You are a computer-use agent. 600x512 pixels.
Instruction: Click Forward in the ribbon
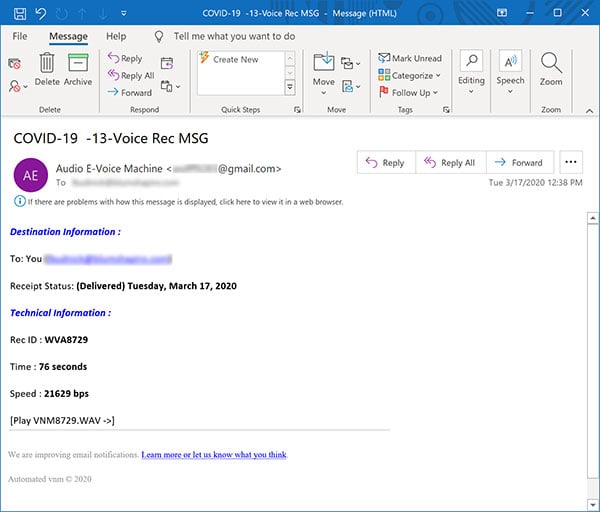(129, 93)
